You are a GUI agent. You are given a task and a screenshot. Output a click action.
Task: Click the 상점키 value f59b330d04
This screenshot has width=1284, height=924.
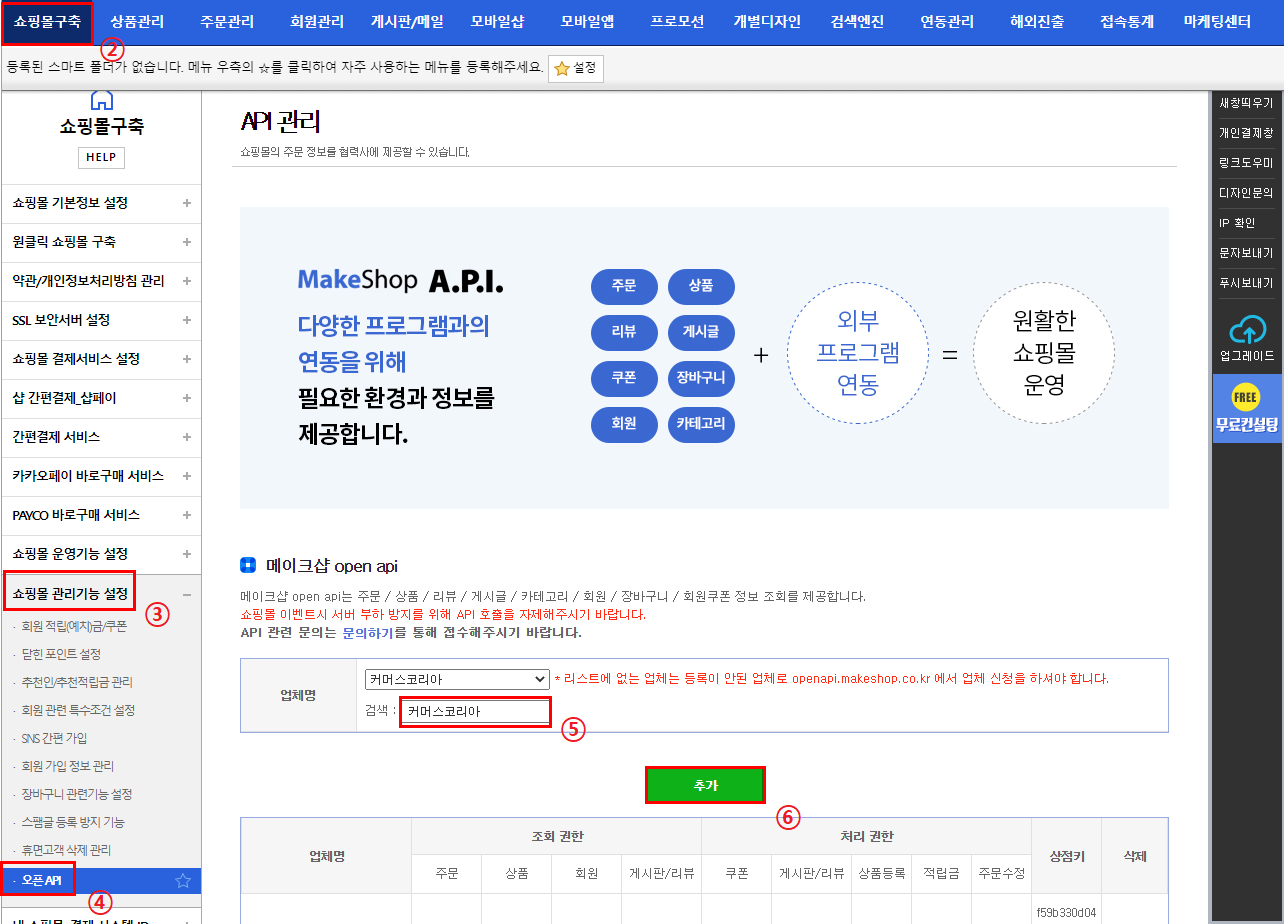click(1066, 912)
